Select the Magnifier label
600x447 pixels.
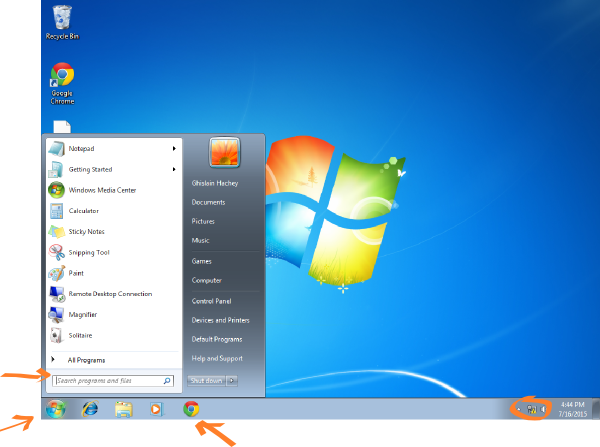[83, 315]
